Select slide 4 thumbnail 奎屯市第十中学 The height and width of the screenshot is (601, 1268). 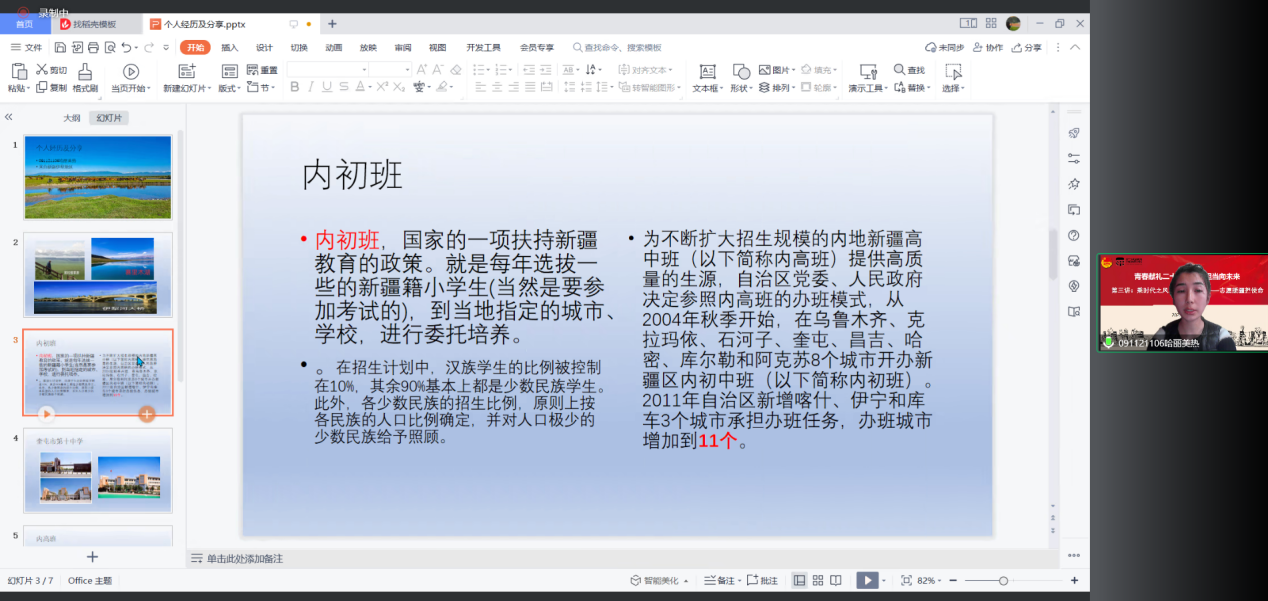[x=98, y=470]
